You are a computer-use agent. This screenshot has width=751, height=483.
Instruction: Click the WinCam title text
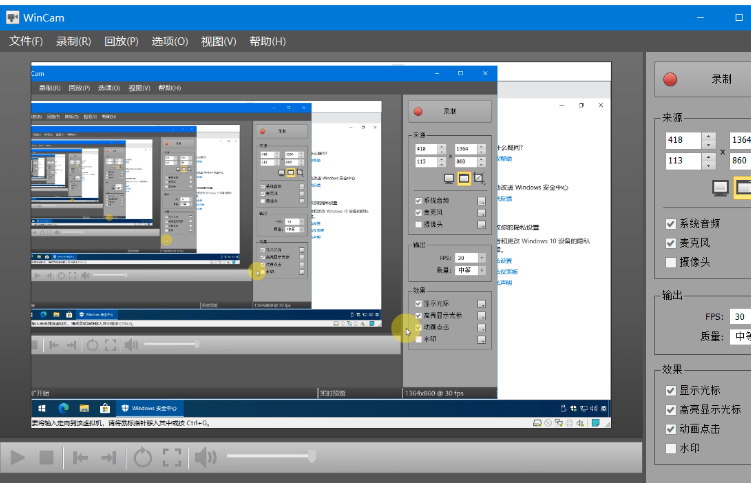point(44,18)
